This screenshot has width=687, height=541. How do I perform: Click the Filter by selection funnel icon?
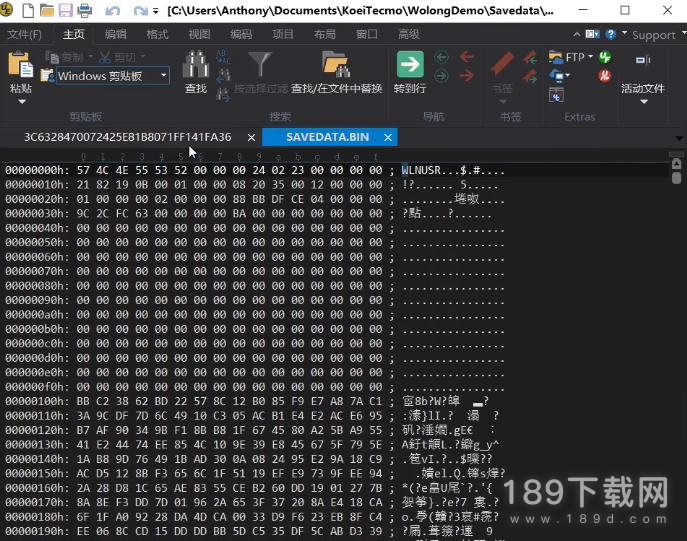tap(259, 65)
